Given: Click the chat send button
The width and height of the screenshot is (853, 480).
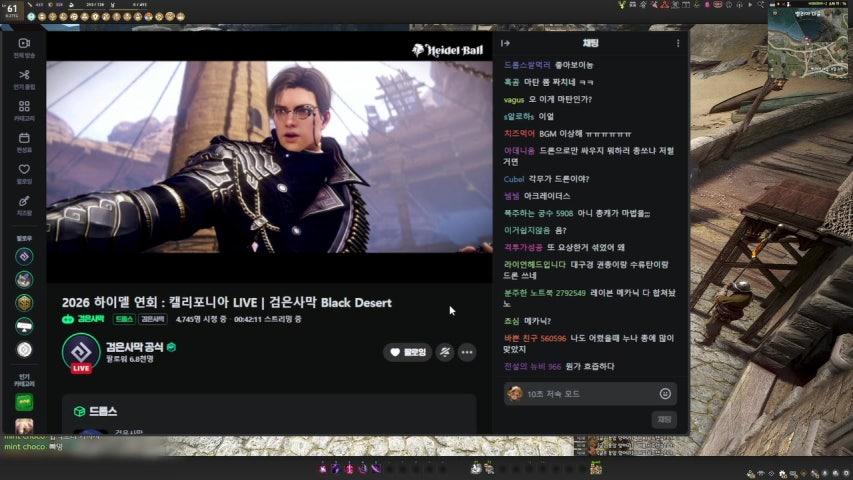Looking at the screenshot, I should tap(664, 420).
